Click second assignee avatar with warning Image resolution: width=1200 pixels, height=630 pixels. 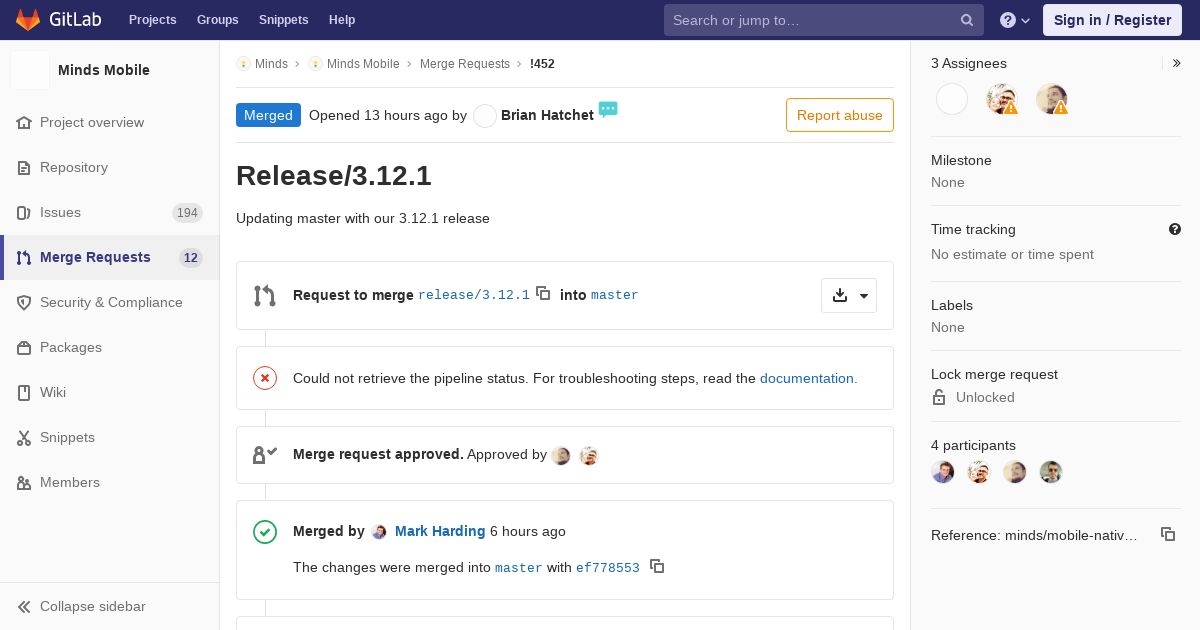1002,99
